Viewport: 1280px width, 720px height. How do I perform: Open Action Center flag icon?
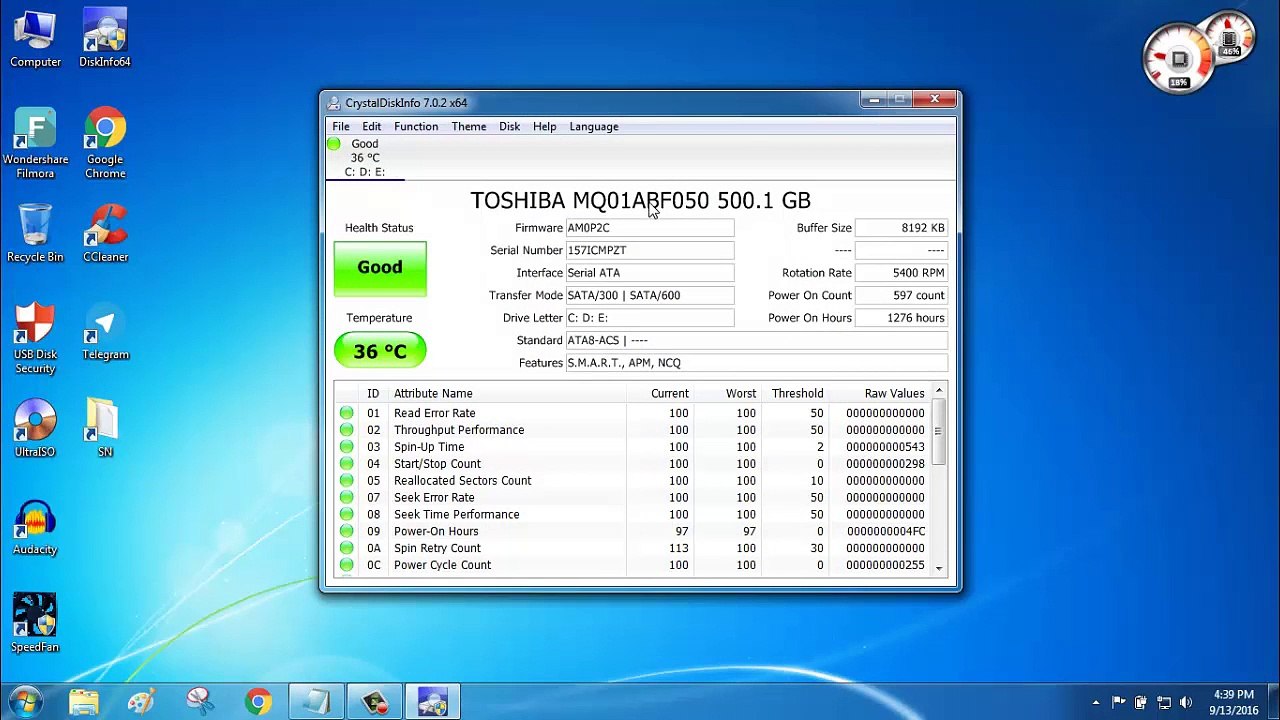[x=1118, y=702]
